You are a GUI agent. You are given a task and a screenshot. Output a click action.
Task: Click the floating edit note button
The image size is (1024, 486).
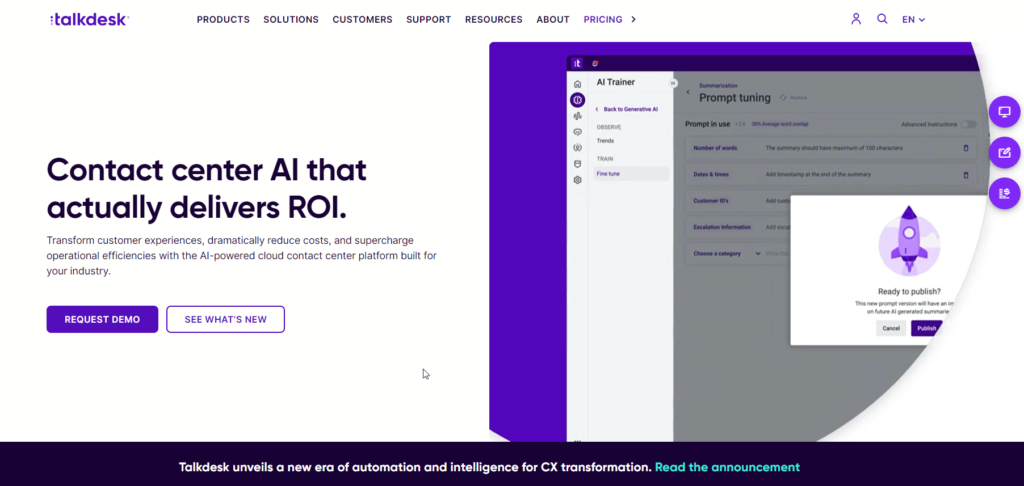click(x=1004, y=153)
